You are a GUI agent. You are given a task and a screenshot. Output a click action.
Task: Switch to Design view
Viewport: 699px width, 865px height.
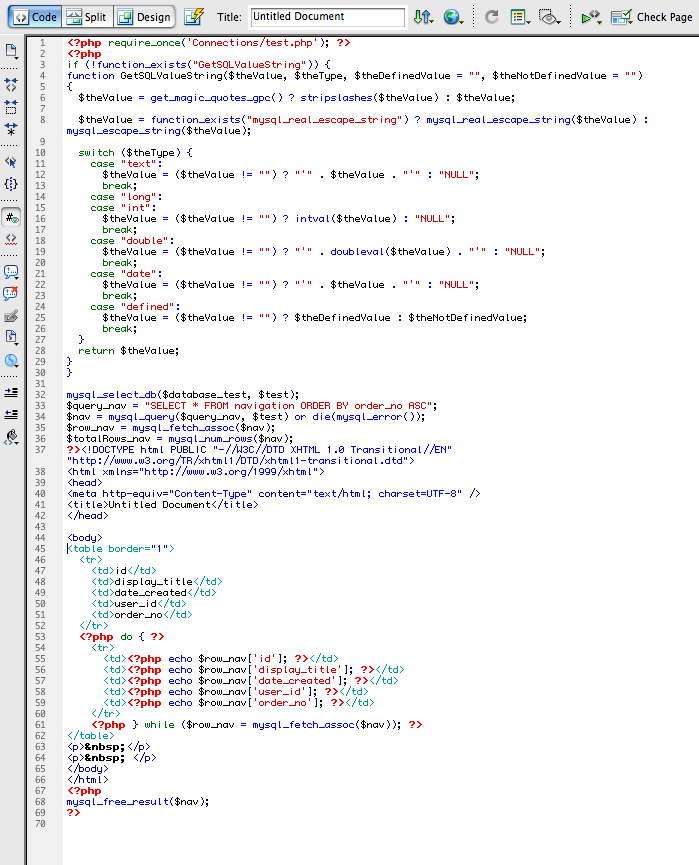coord(145,17)
